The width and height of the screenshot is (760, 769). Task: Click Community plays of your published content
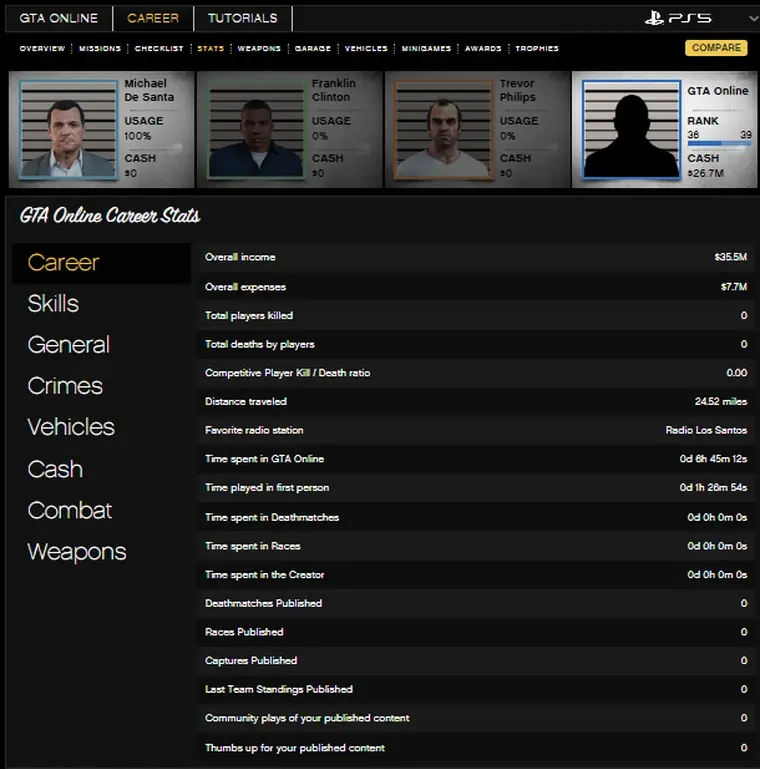click(475, 718)
